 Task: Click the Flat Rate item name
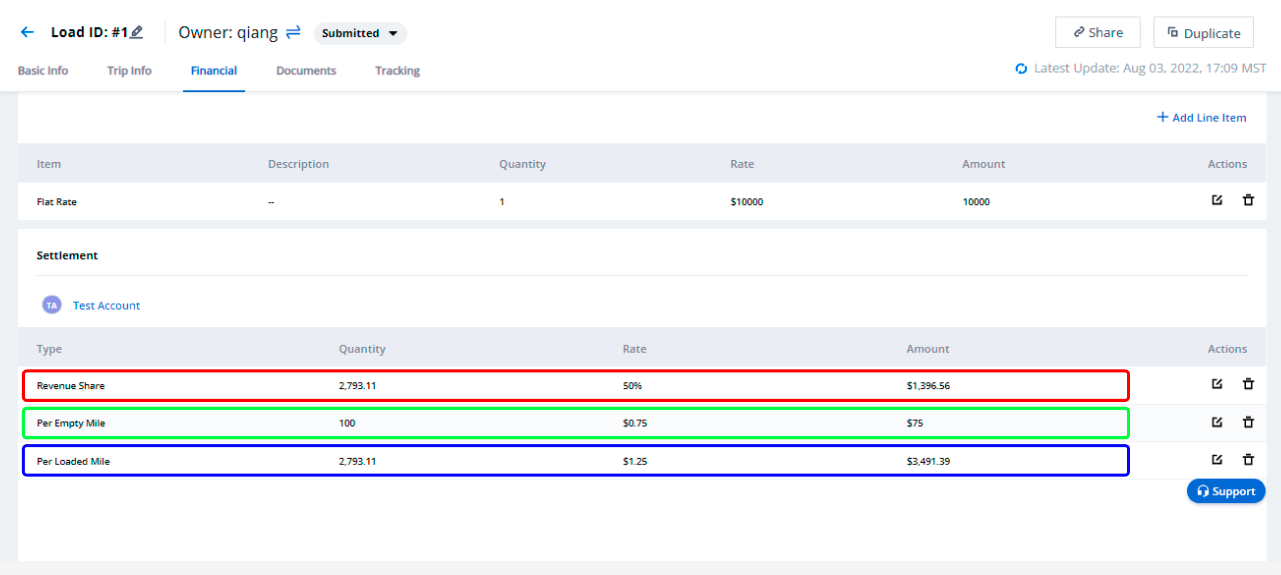[57, 202]
